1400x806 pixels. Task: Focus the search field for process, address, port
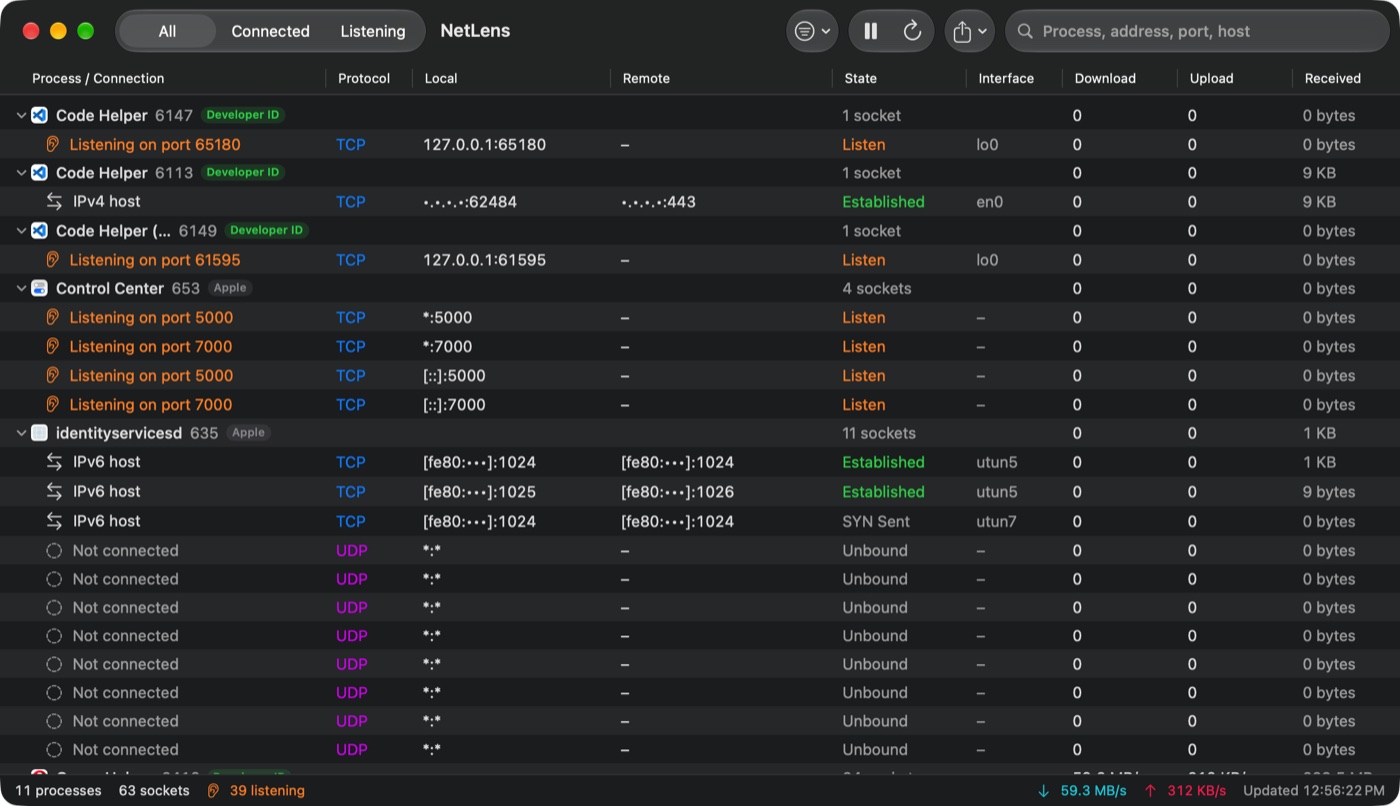(1197, 31)
